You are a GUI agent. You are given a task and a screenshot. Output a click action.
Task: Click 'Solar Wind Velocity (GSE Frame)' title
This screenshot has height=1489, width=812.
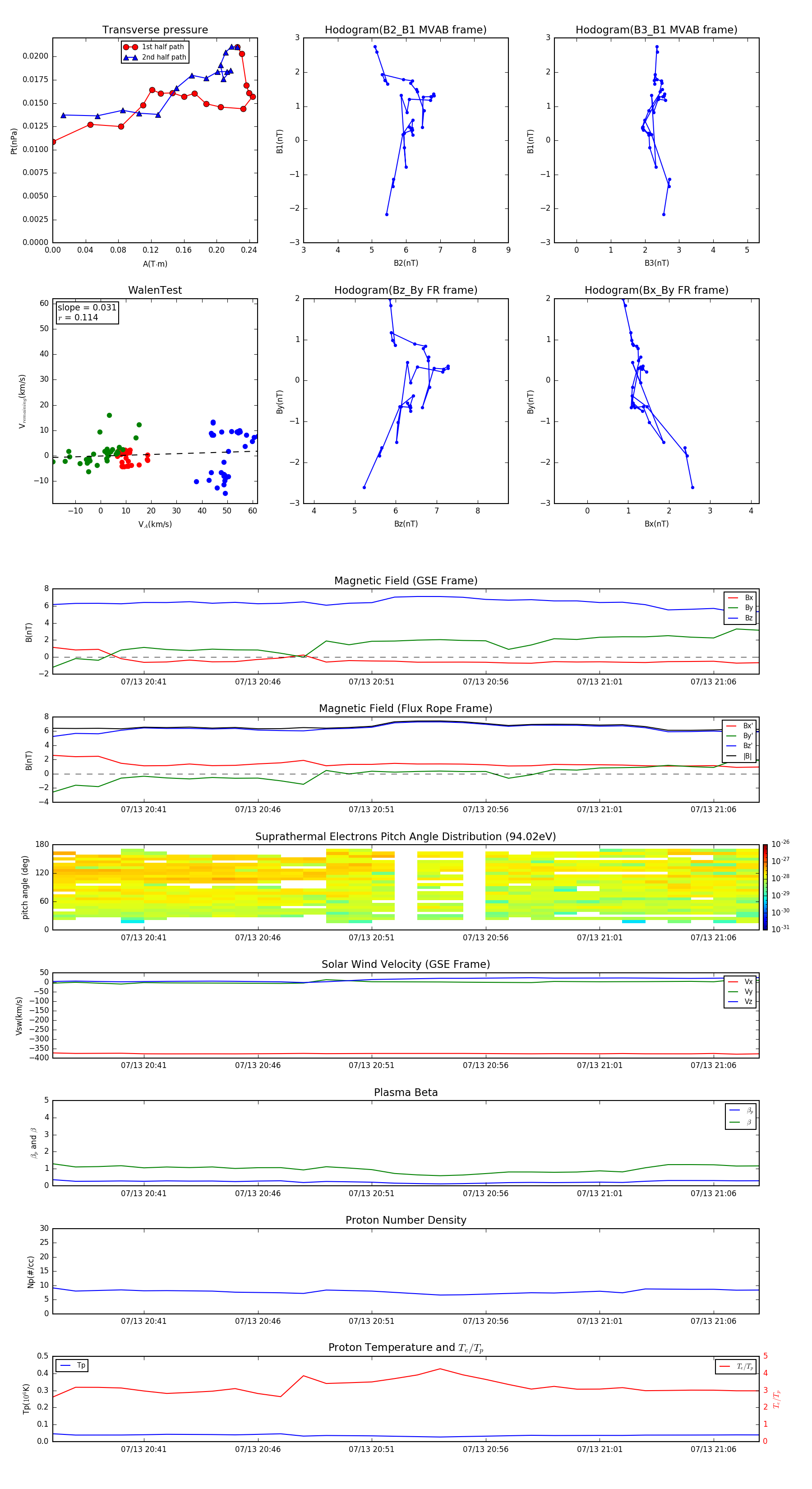pyautogui.click(x=406, y=964)
